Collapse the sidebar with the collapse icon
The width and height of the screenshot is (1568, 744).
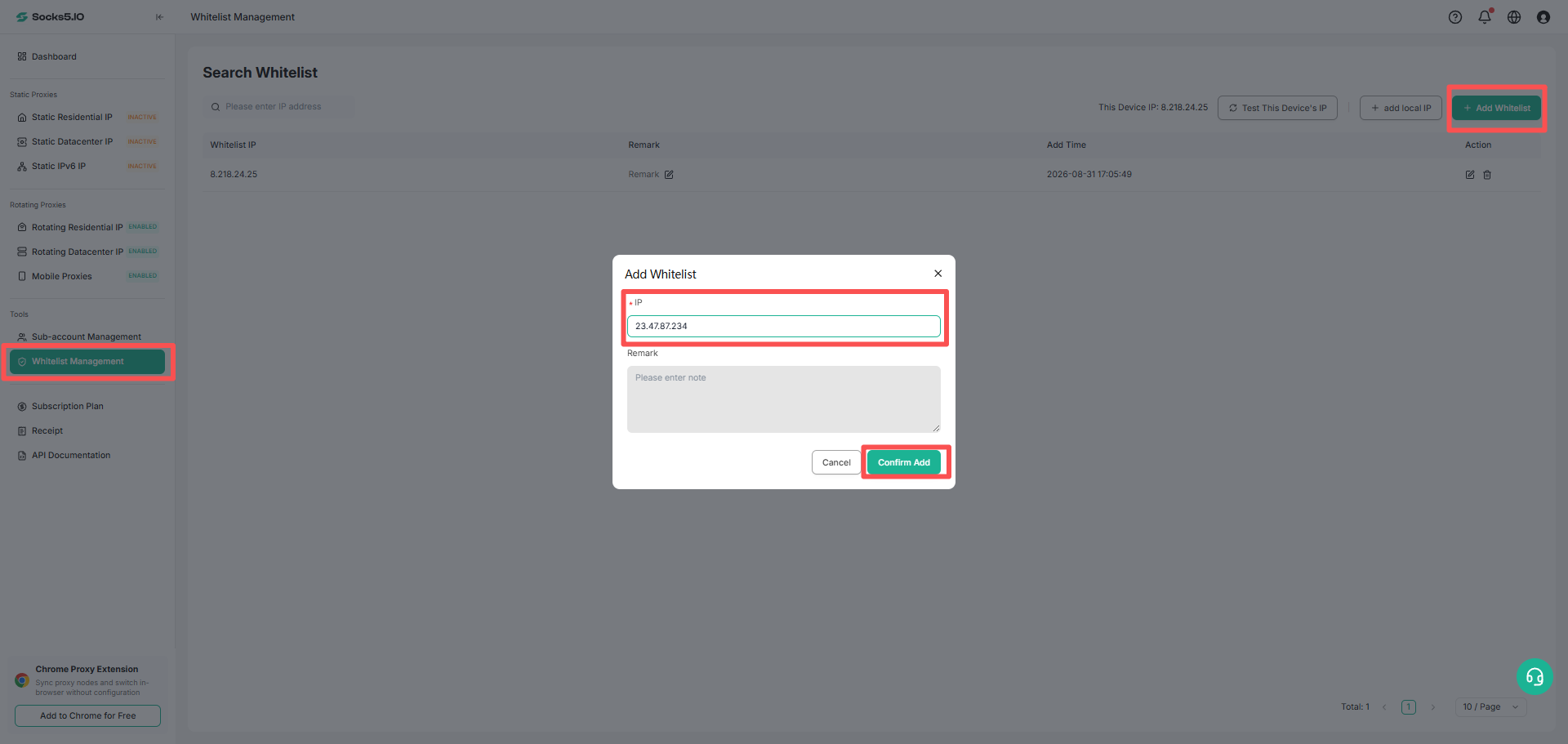(159, 17)
